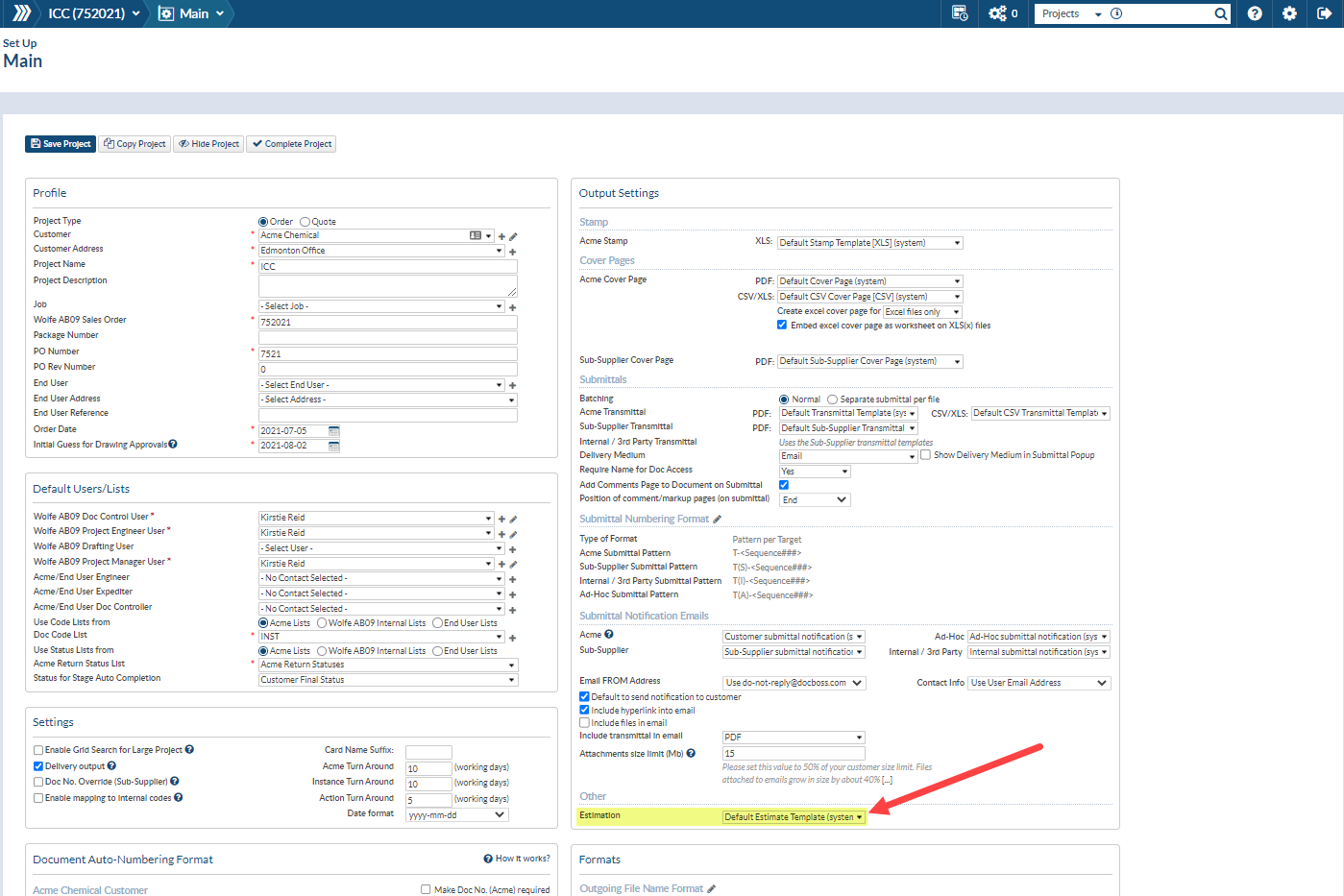The height and width of the screenshot is (896, 1344).
Task: Open the scheduled grid clock icon
Action: (x=959, y=13)
